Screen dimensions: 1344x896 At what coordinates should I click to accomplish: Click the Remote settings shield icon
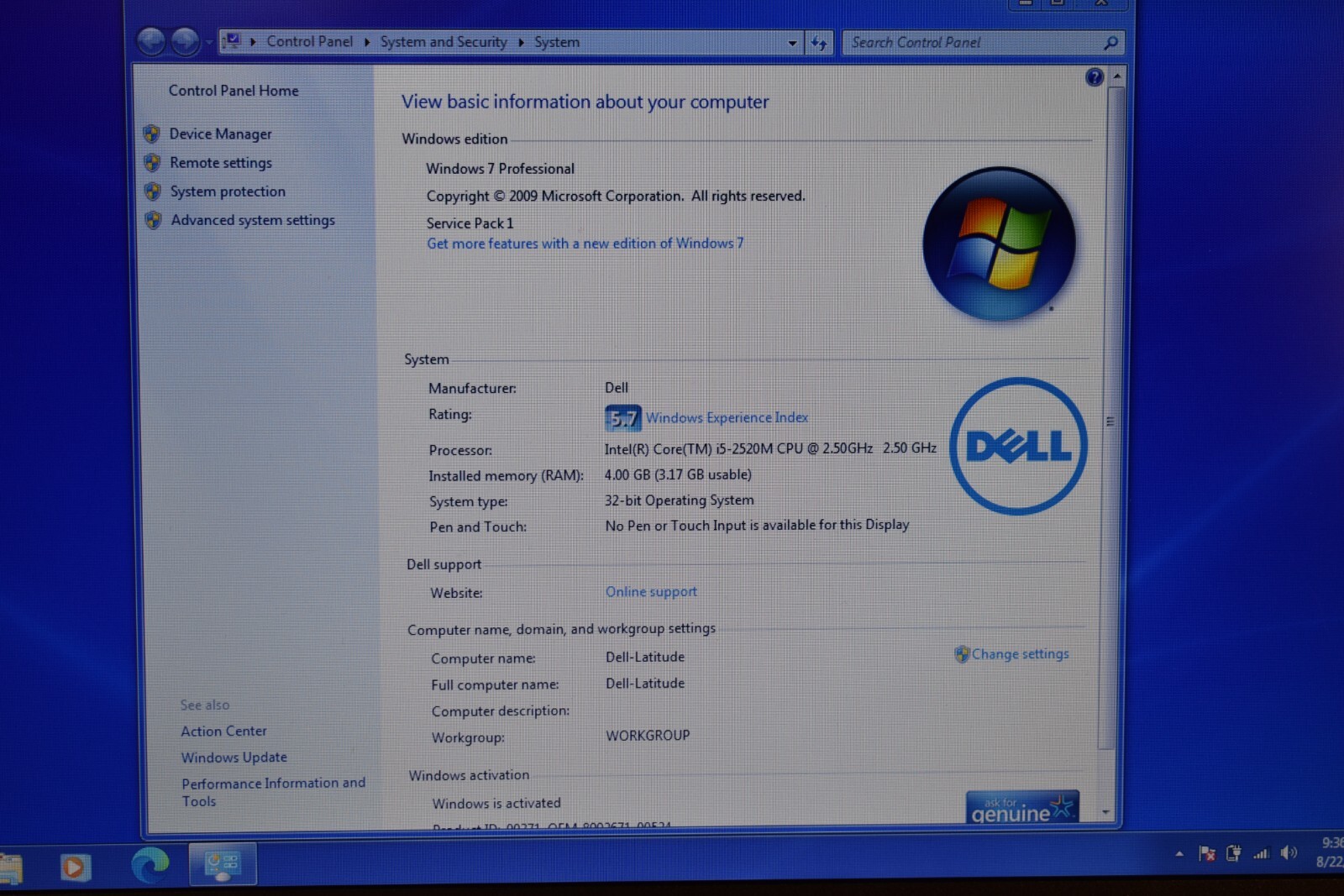152,162
